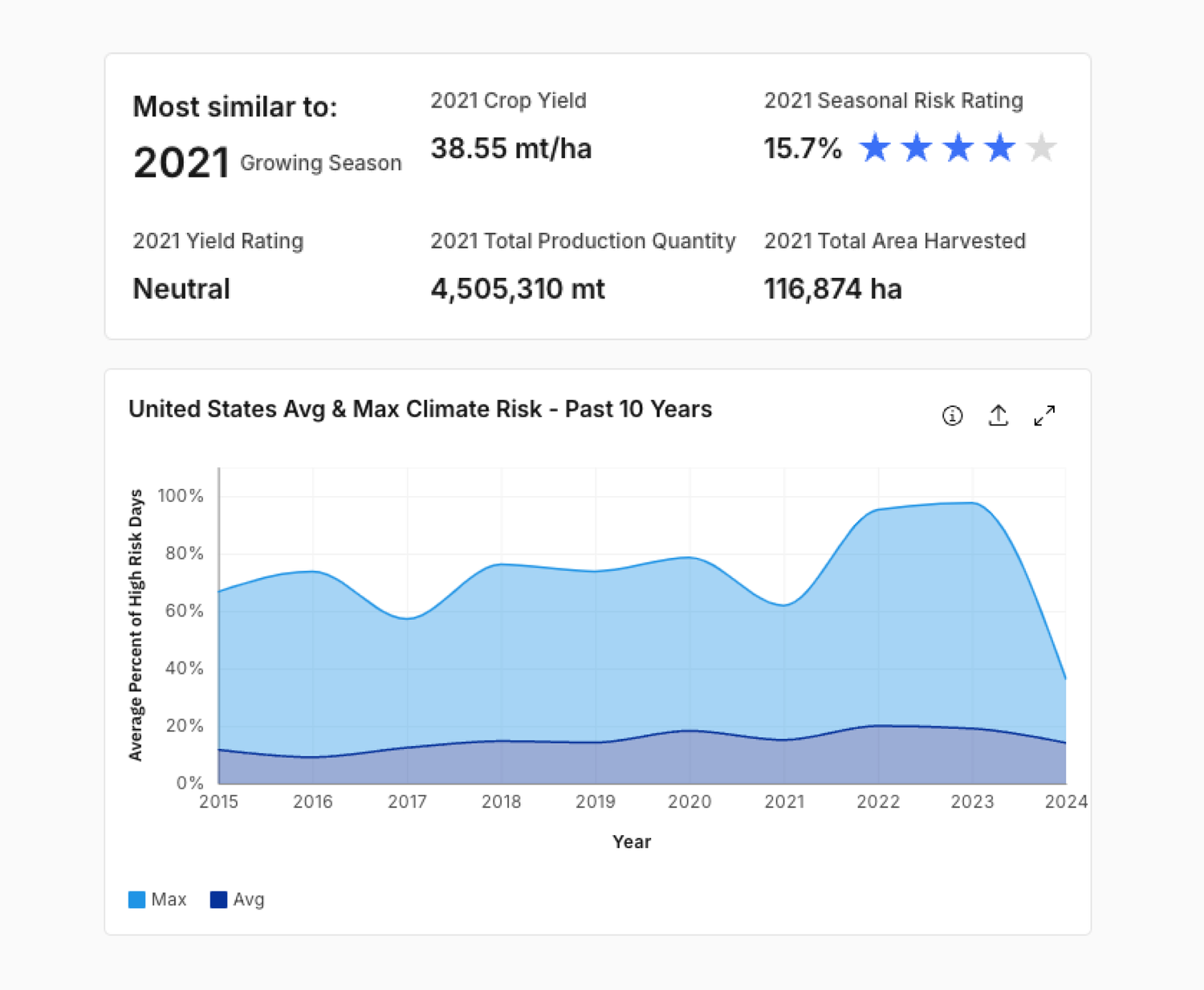Select the 2023 x-axis label

[972, 801]
